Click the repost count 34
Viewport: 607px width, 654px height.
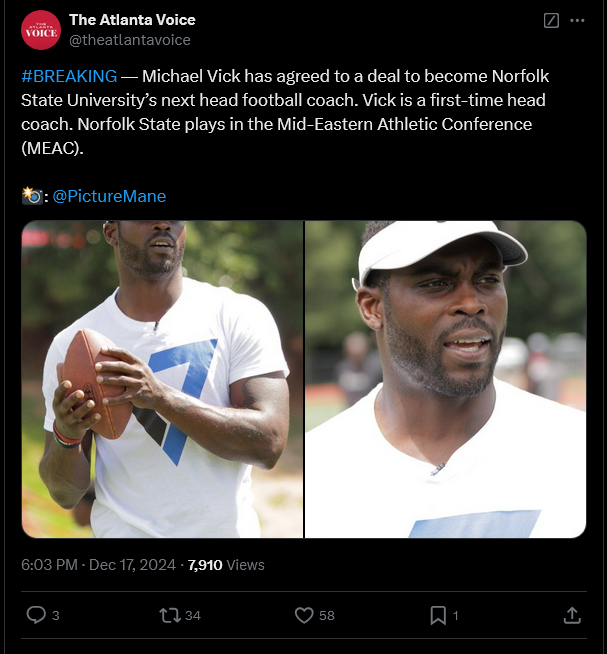(193, 616)
